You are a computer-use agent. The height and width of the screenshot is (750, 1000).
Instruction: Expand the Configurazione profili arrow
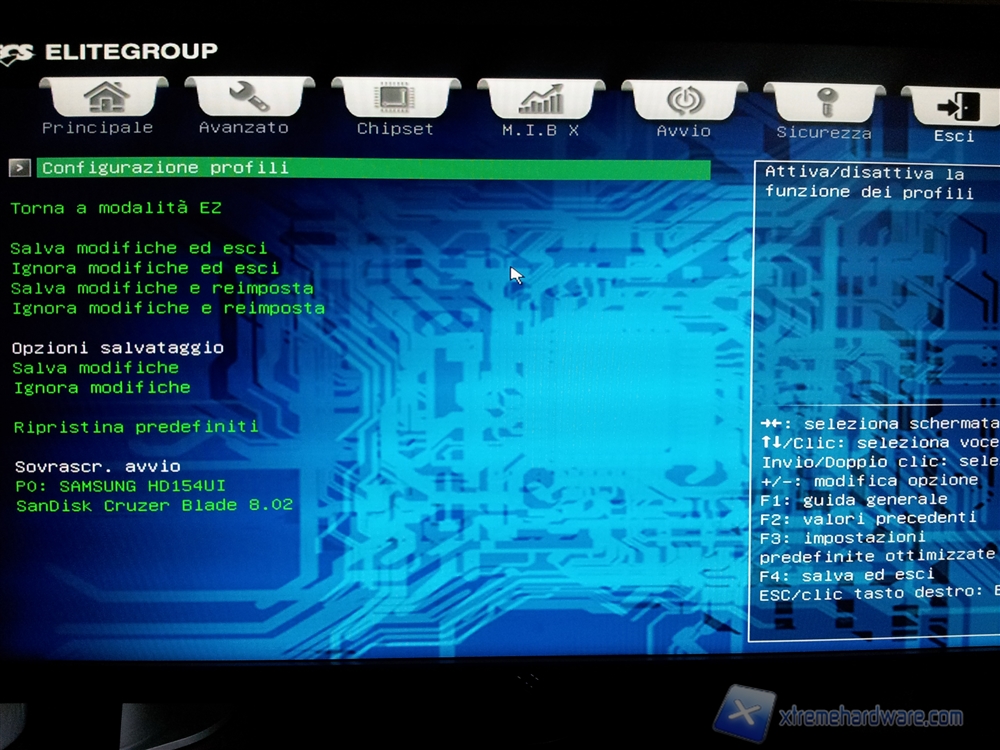tap(20, 168)
